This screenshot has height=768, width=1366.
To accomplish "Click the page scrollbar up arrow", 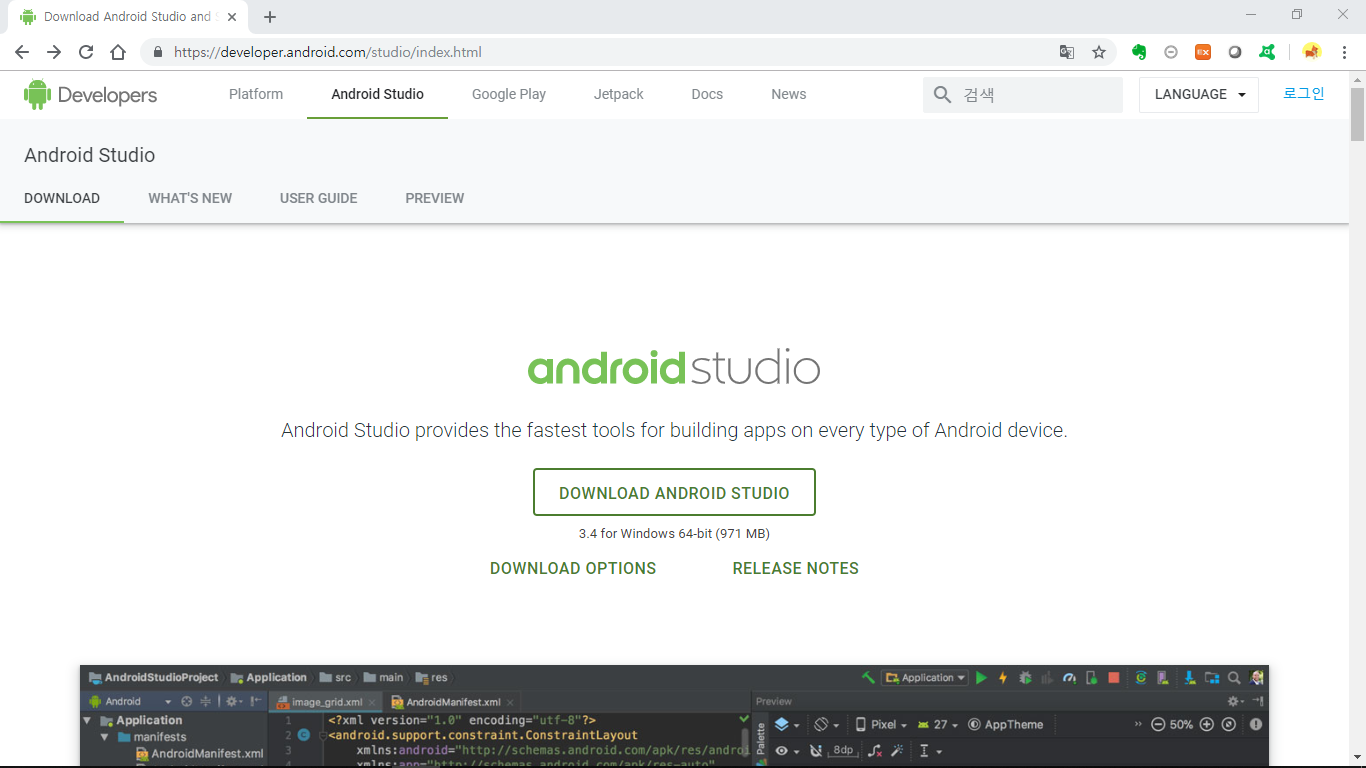I will [x=1357, y=79].
